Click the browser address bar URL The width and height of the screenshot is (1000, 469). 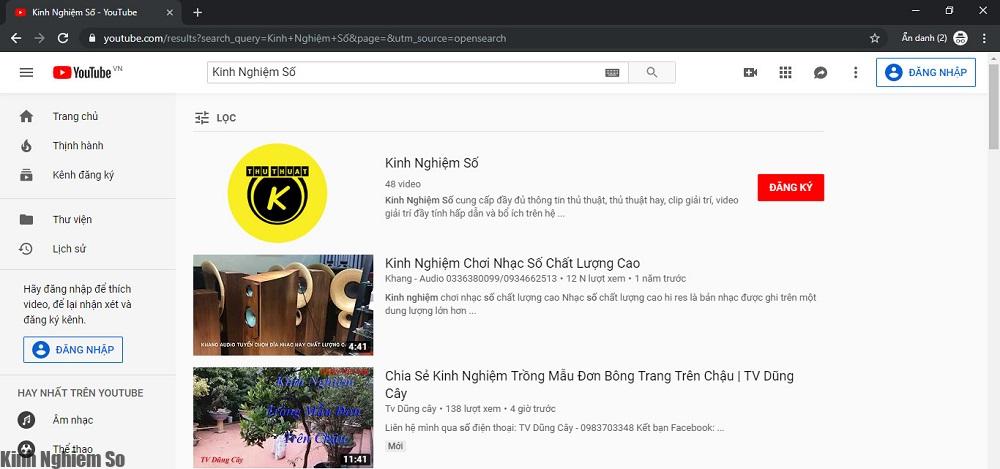tap(305, 38)
